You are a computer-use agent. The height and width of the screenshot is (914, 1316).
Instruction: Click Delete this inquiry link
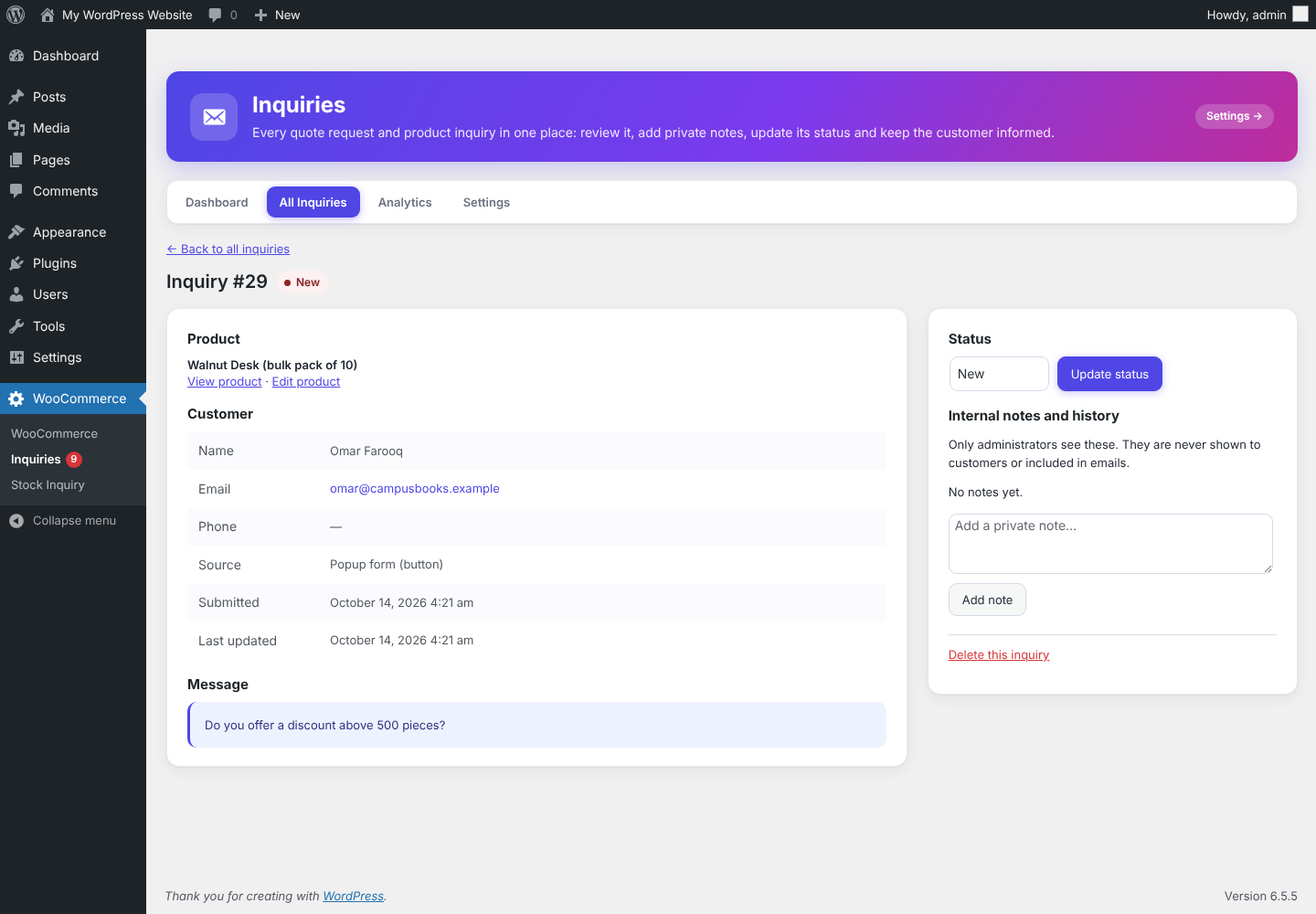(x=999, y=655)
